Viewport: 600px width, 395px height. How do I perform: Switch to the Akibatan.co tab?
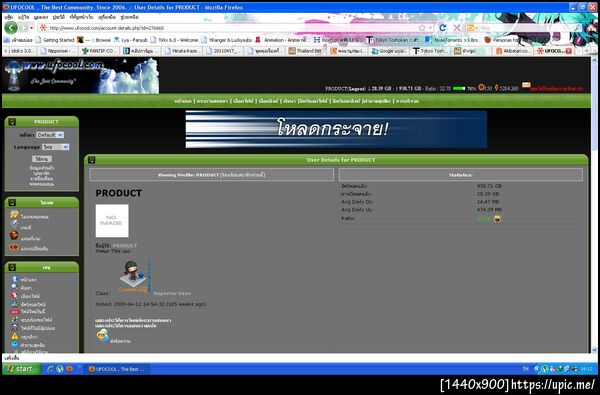tap(513, 51)
